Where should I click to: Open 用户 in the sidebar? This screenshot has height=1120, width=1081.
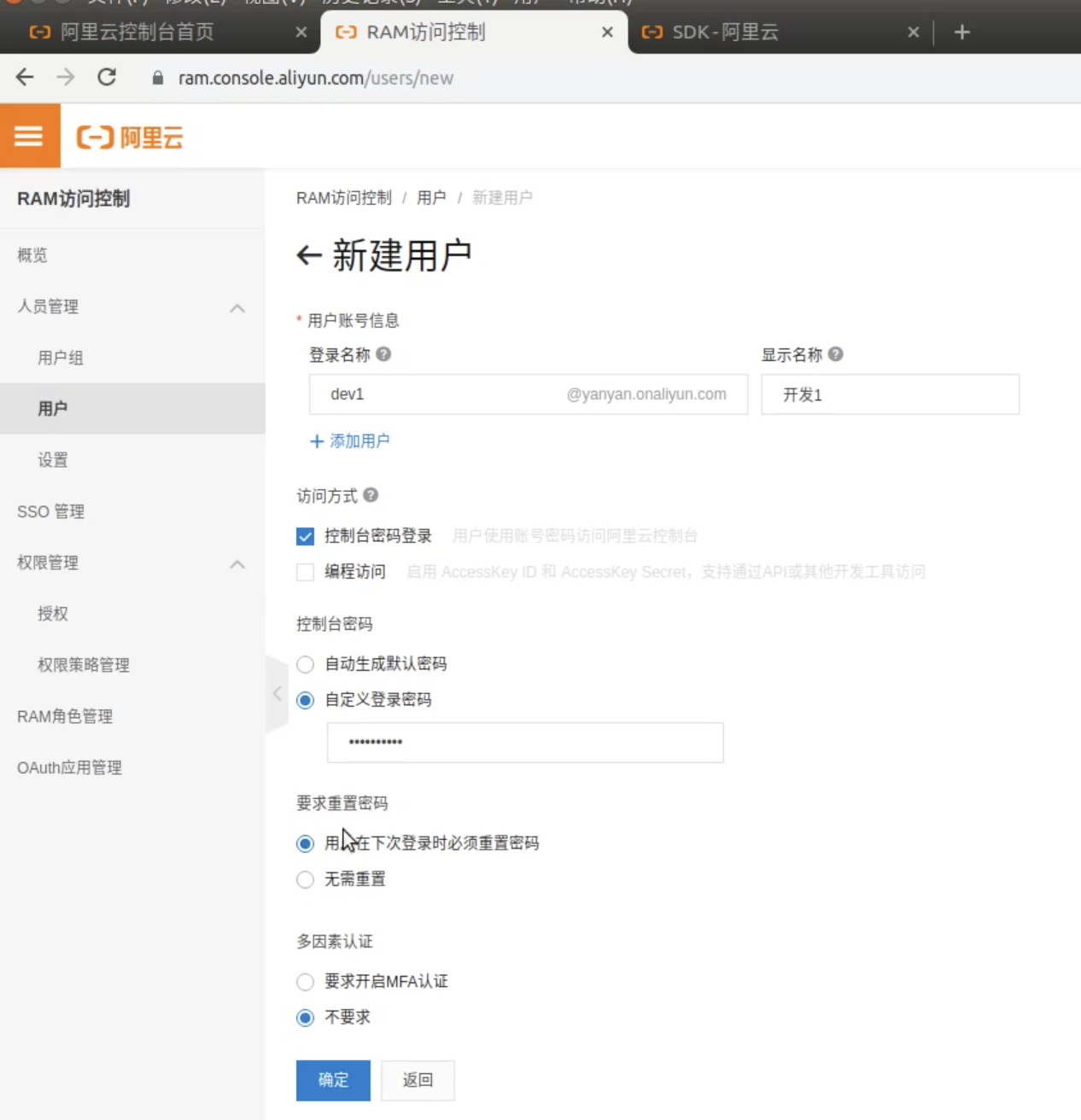point(132,409)
